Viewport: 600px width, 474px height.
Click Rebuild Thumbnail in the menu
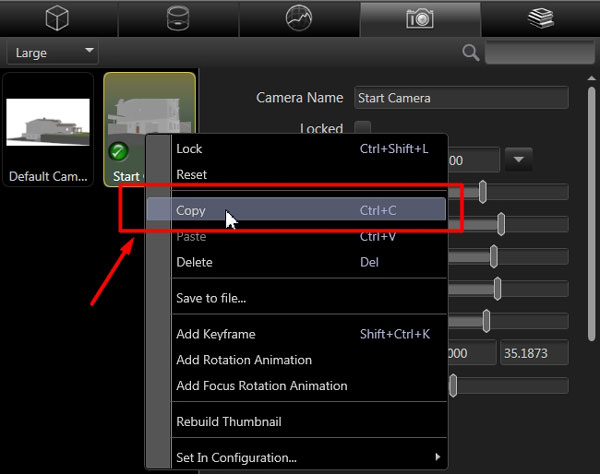pos(226,421)
